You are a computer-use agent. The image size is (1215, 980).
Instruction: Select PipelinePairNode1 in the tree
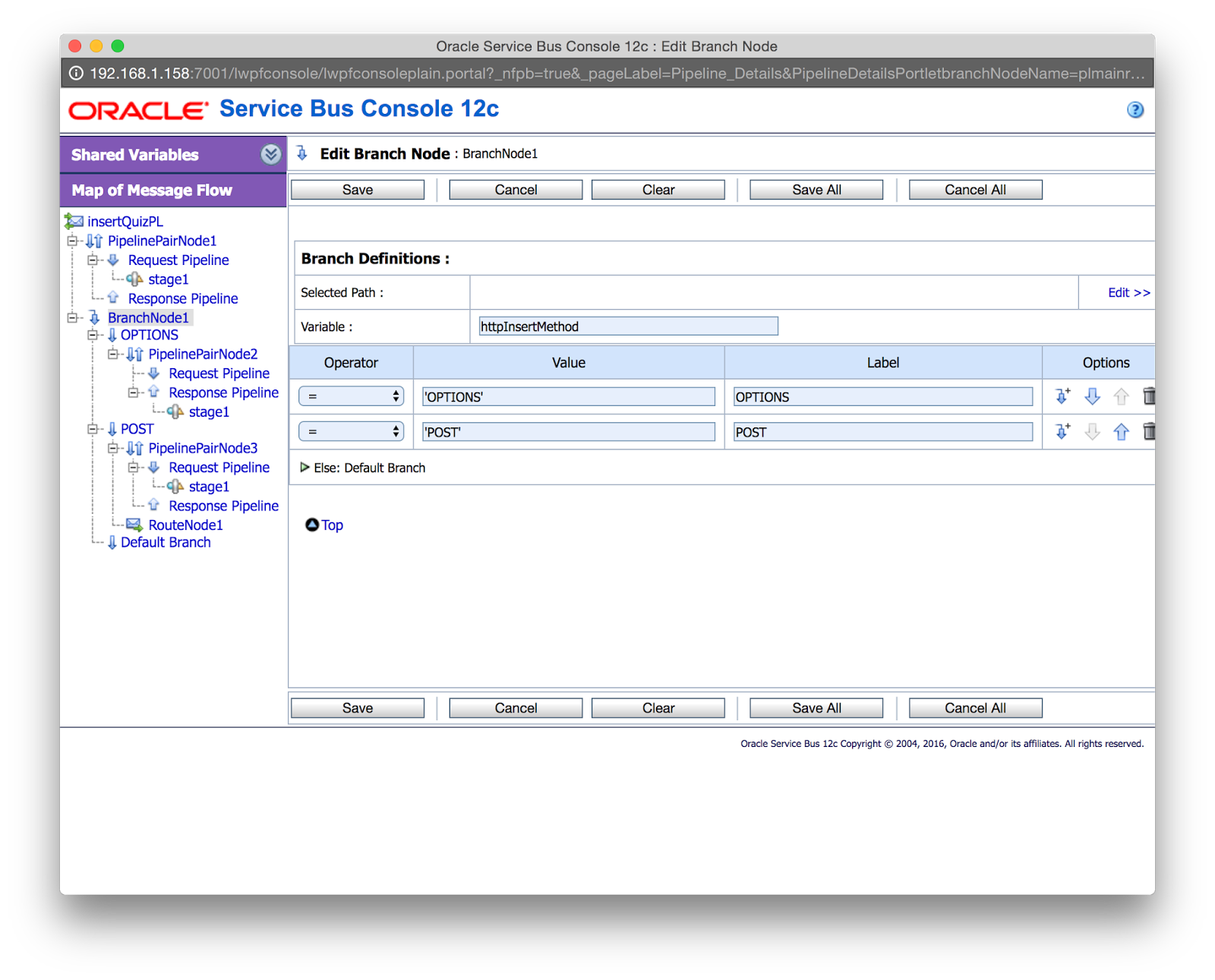pos(162,241)
